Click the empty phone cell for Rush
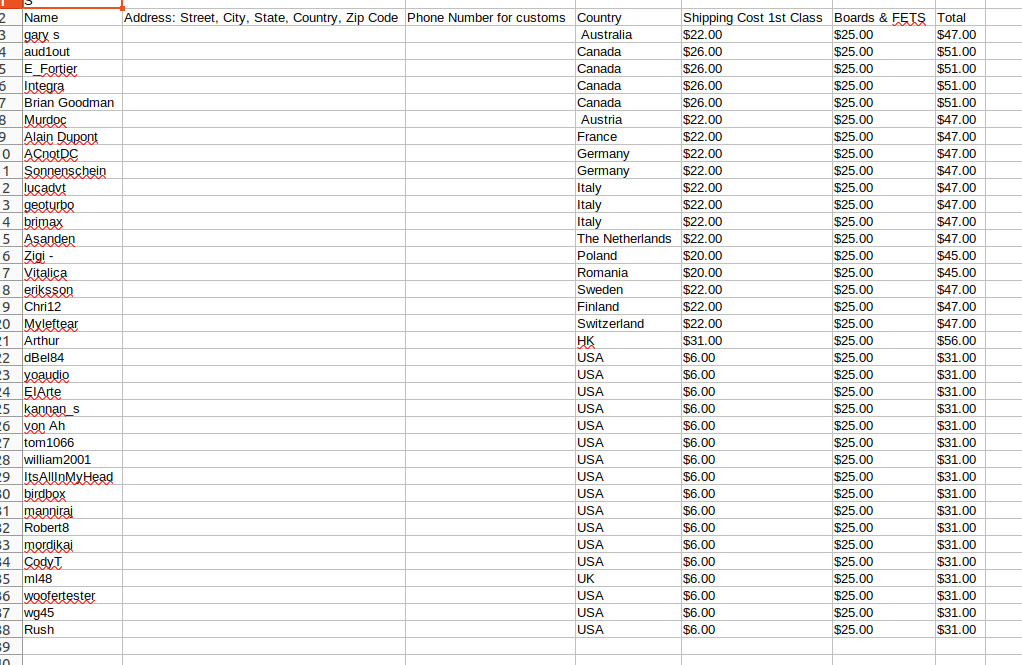1022x665 pixels. pos(490,629)
